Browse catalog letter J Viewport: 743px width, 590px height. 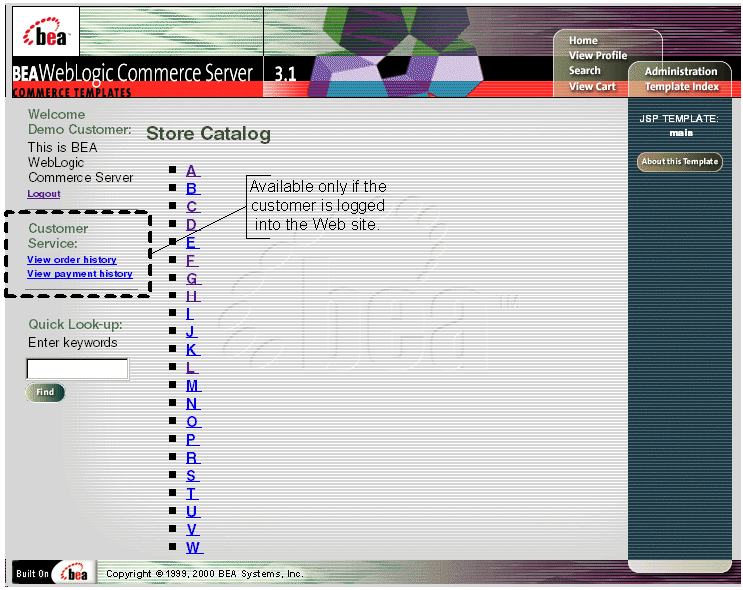pyautogui.click(x=191, y=332)
